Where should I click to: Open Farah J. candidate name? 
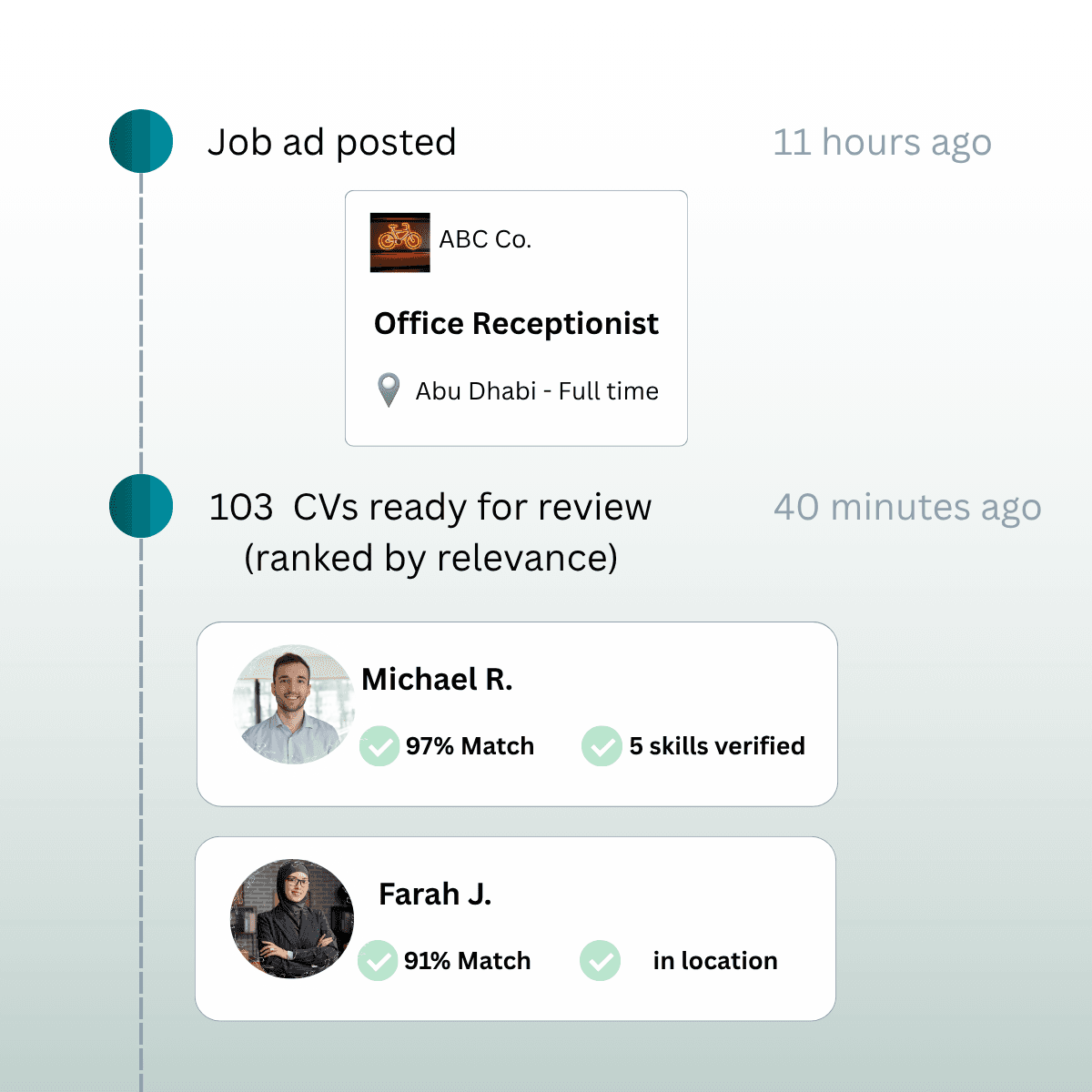(x=435, y=895)
